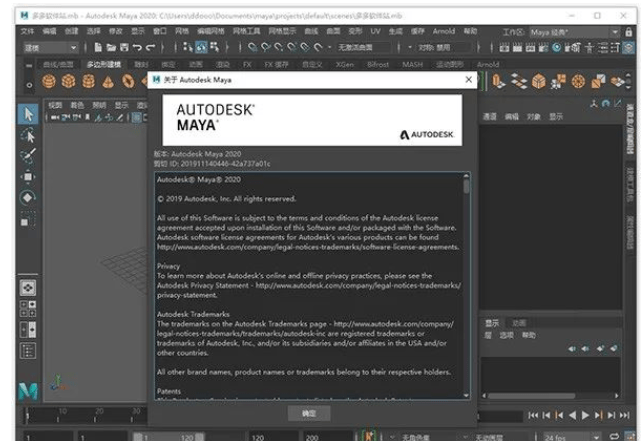Pick the Lasso select tool
This screenshot has height=441, width=643.
pyautogui.click(x=28, y=135)
